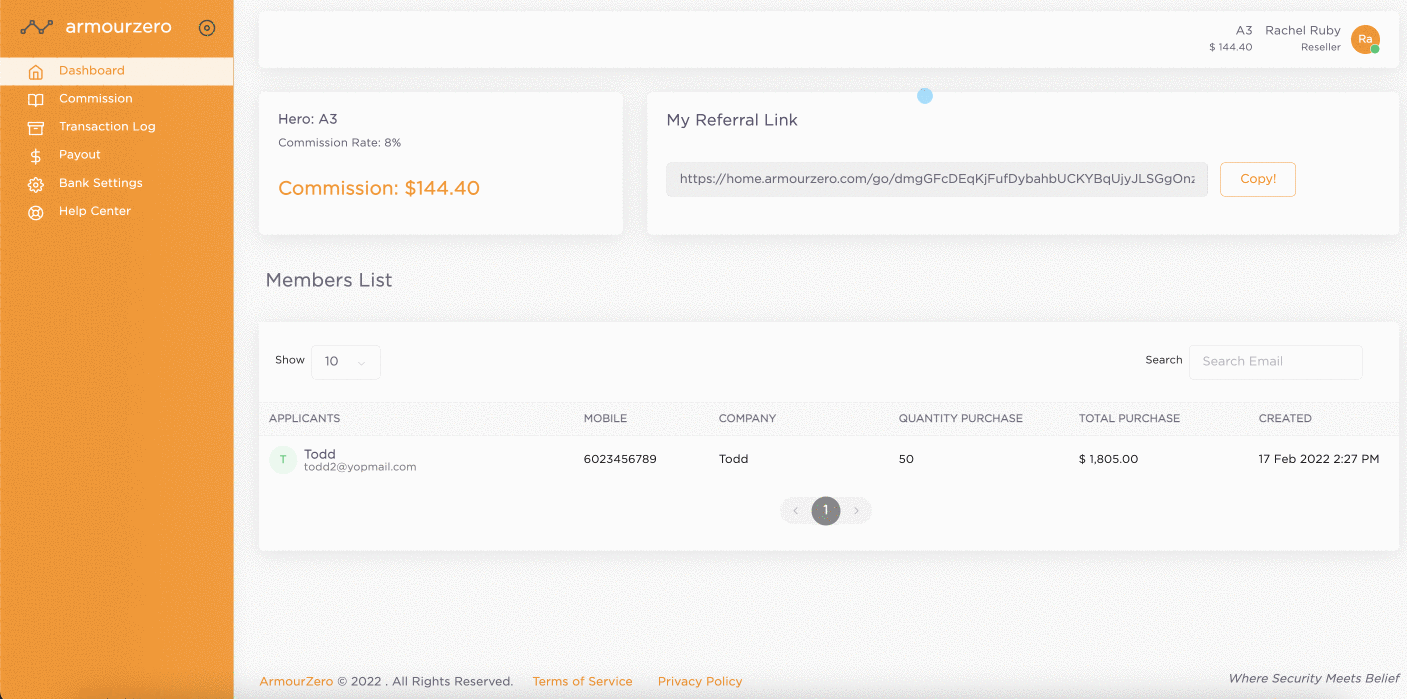Open the Payout menu item
Viewport: 1407px width, 699px height.
(x=117, y=155)
